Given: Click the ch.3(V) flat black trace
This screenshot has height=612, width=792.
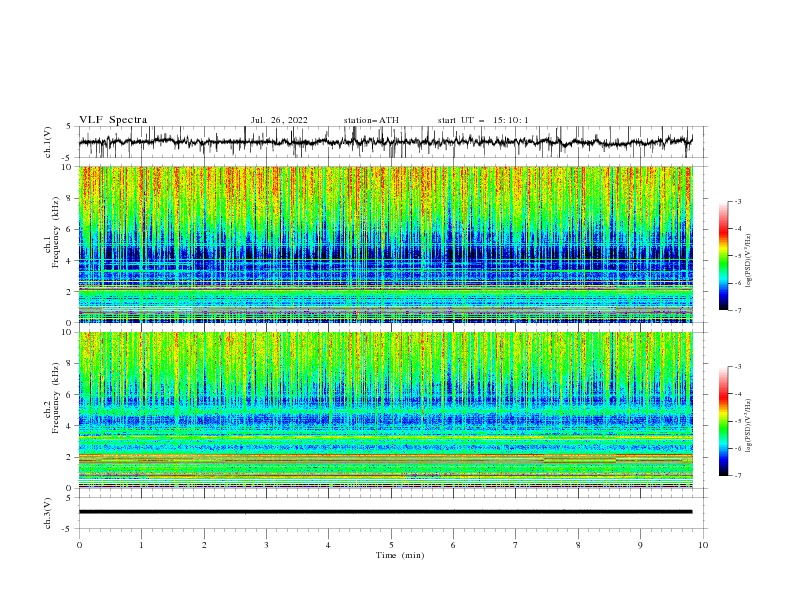Looking at the screenshot, I should click(x=385, y=512).
